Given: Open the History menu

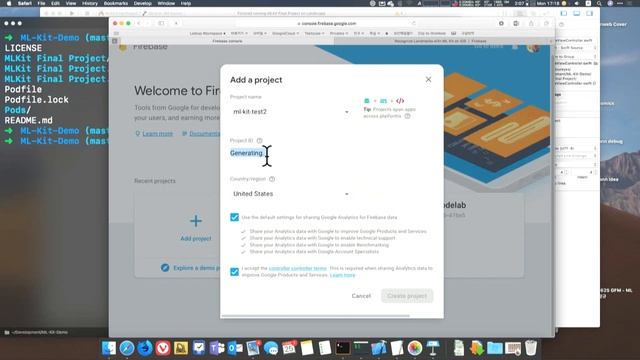Looking at the screenshot, I should tap(90, 3).
